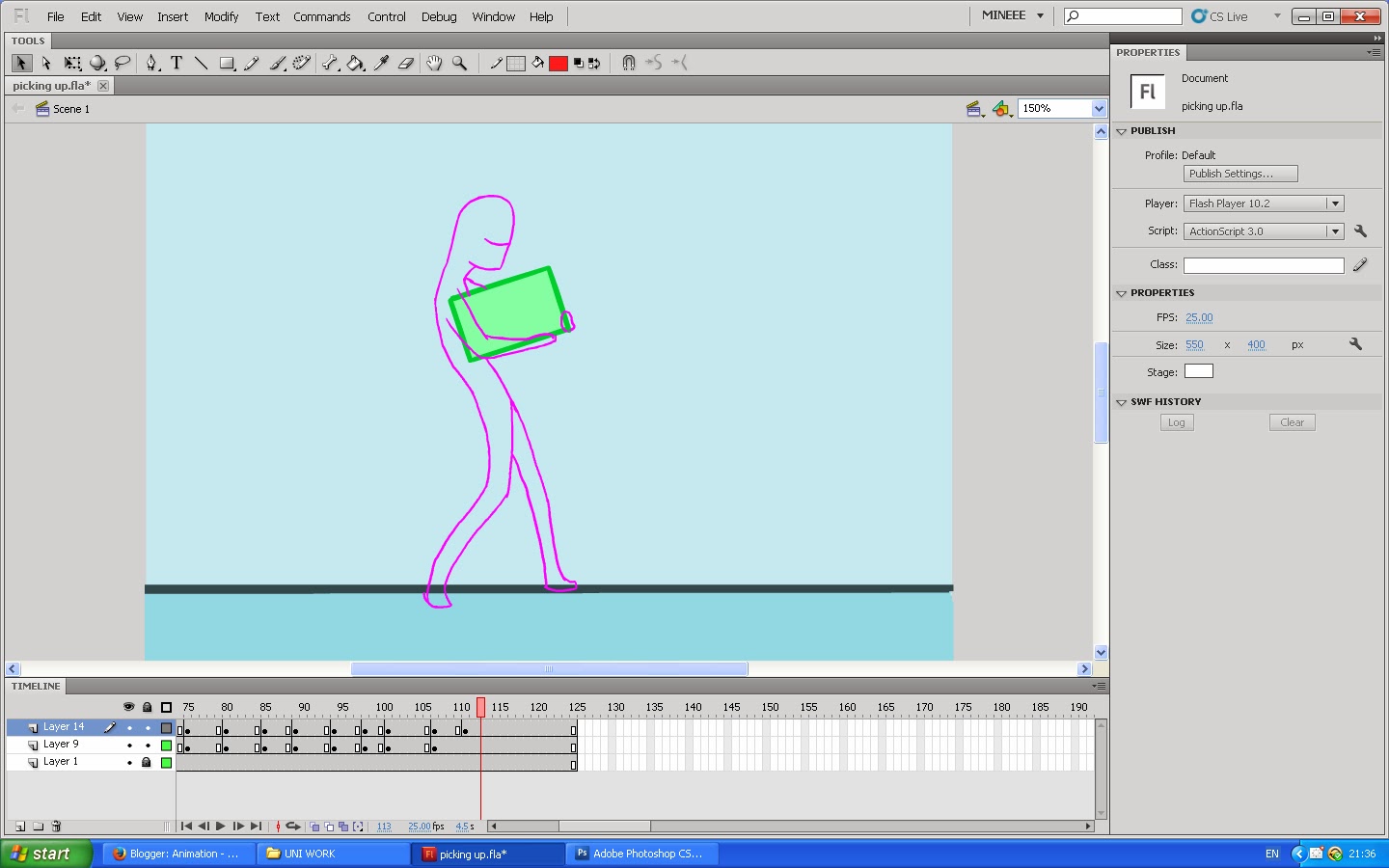Image resolution: width=1389 pixels, height=868 pixels.
Task: Select the Lasso tool
Action: coord(123,63)
